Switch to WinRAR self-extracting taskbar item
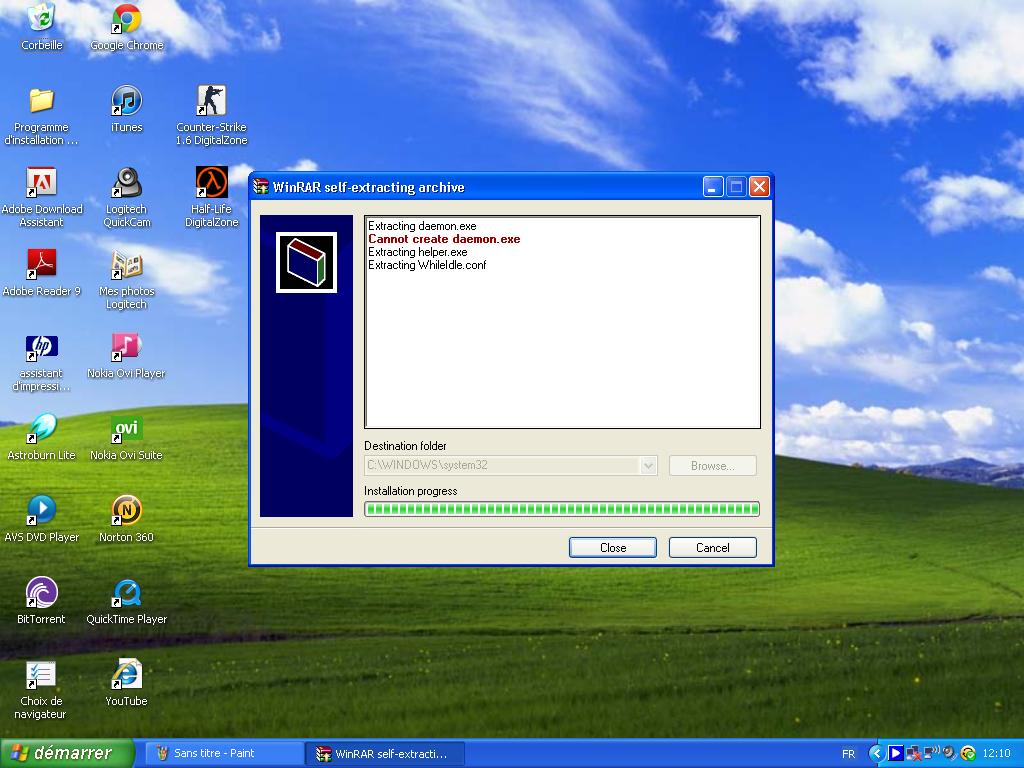This screenshot has height=768, width=1024. click(x=385, y=753)
